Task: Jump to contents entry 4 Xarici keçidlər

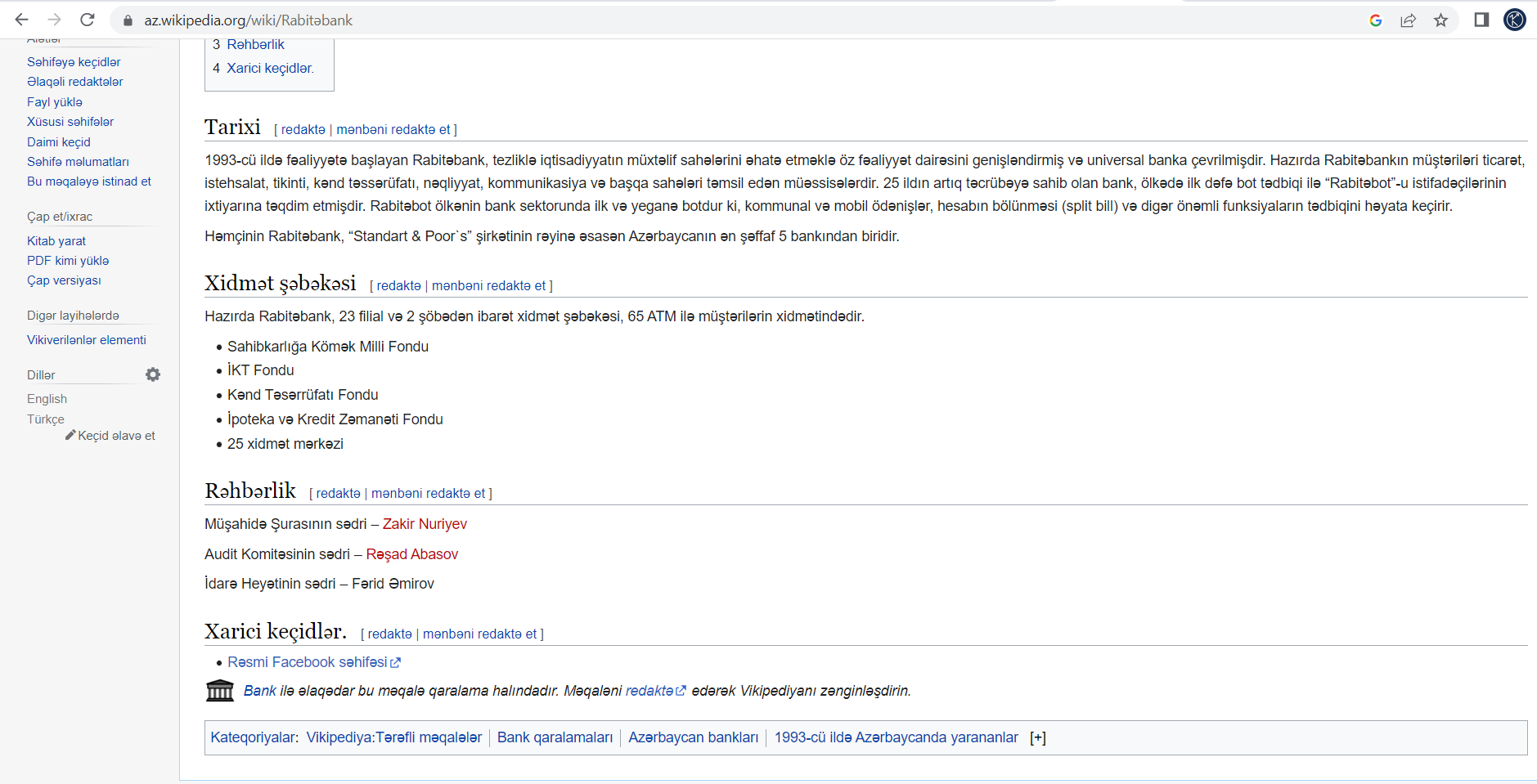Action: click(263, 69)
